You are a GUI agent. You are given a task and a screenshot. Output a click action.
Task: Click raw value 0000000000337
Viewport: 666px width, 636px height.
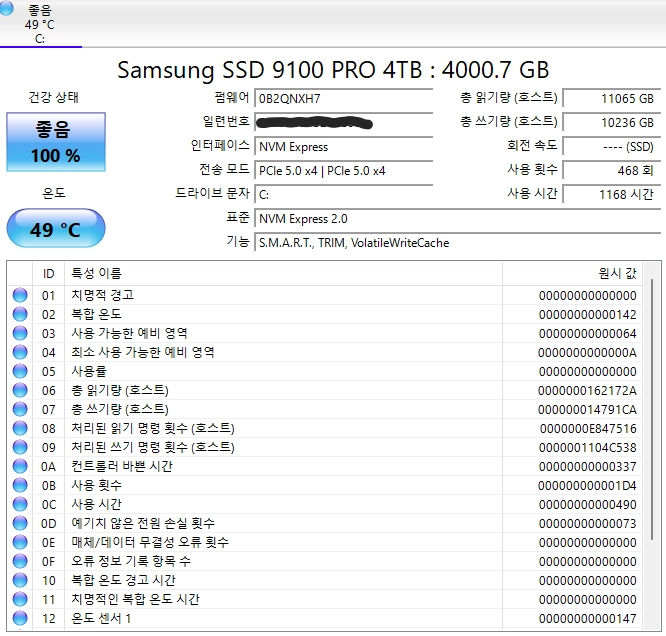[x=587, y=467]
